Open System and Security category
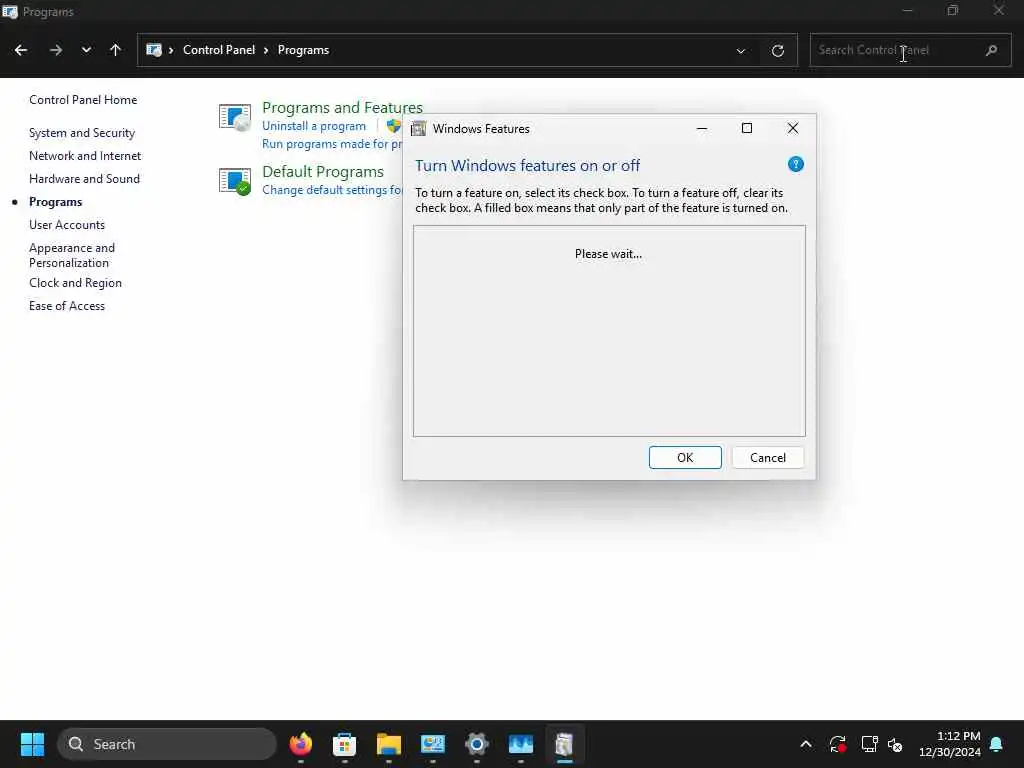This screenshot has height=768, width=1024. coord(82,133)
